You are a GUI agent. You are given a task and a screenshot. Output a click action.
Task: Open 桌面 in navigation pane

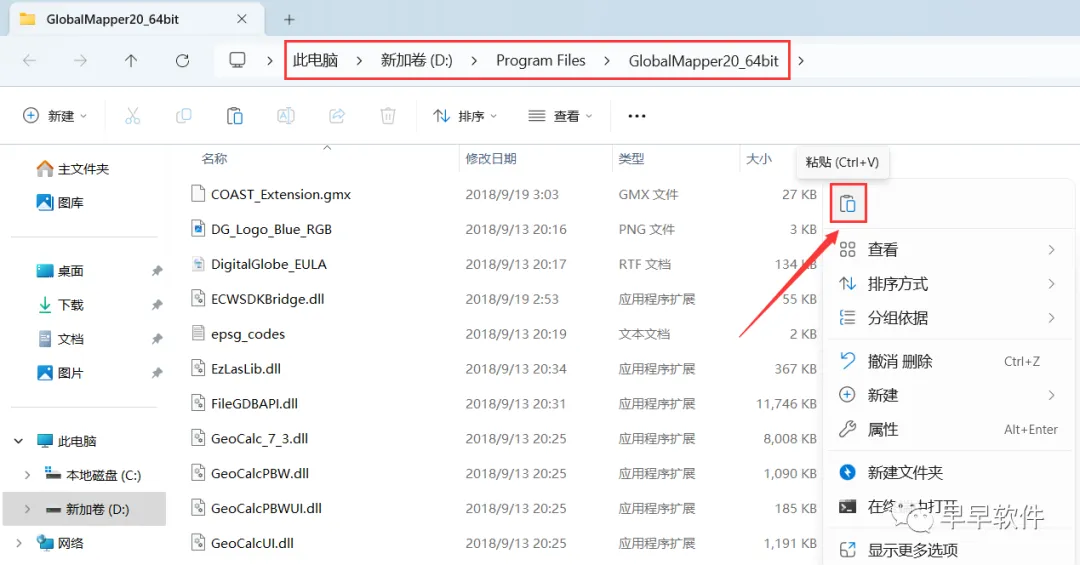pos(60,271)
